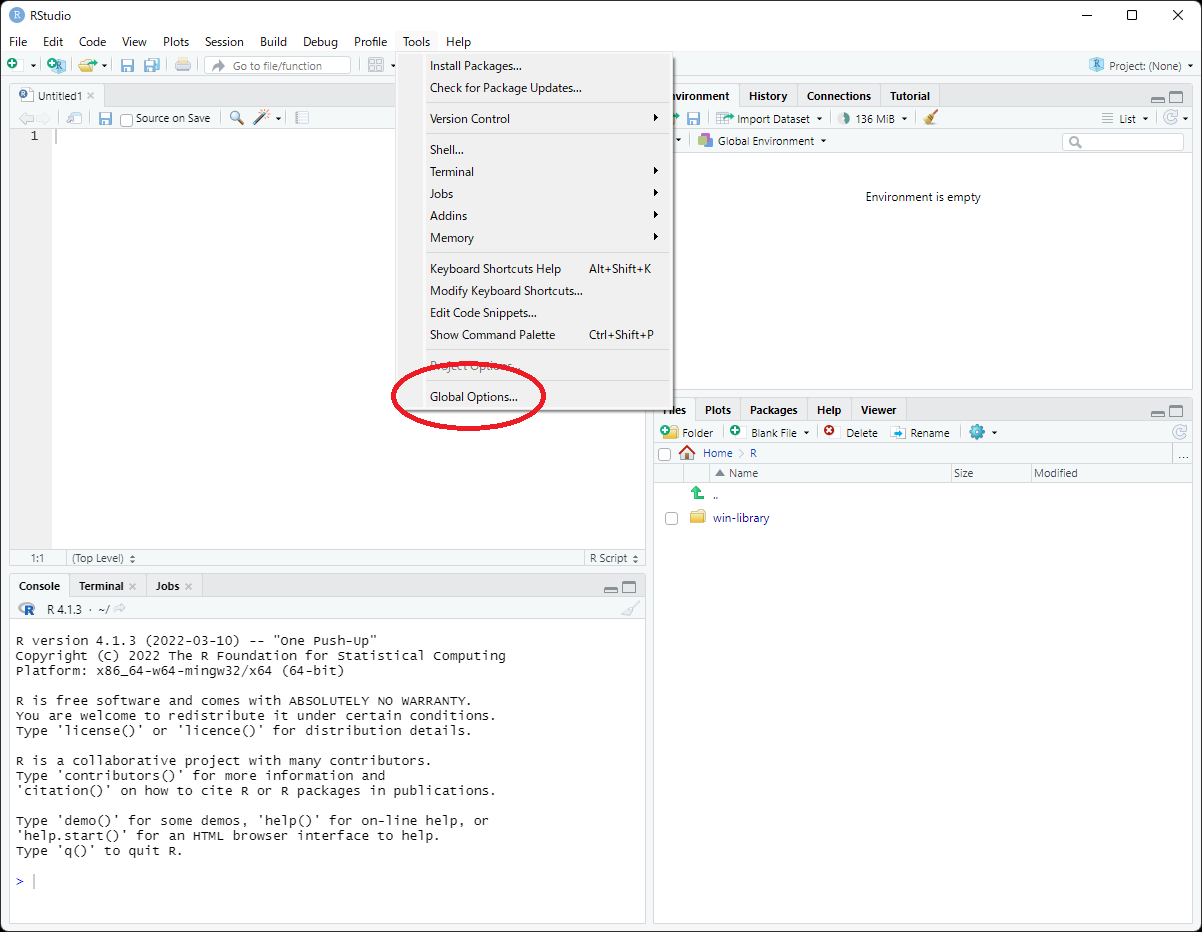This screenshot has height=932, width=1202.
Task: Click the Home icon in Files path
Action: [x=687, y=453]
